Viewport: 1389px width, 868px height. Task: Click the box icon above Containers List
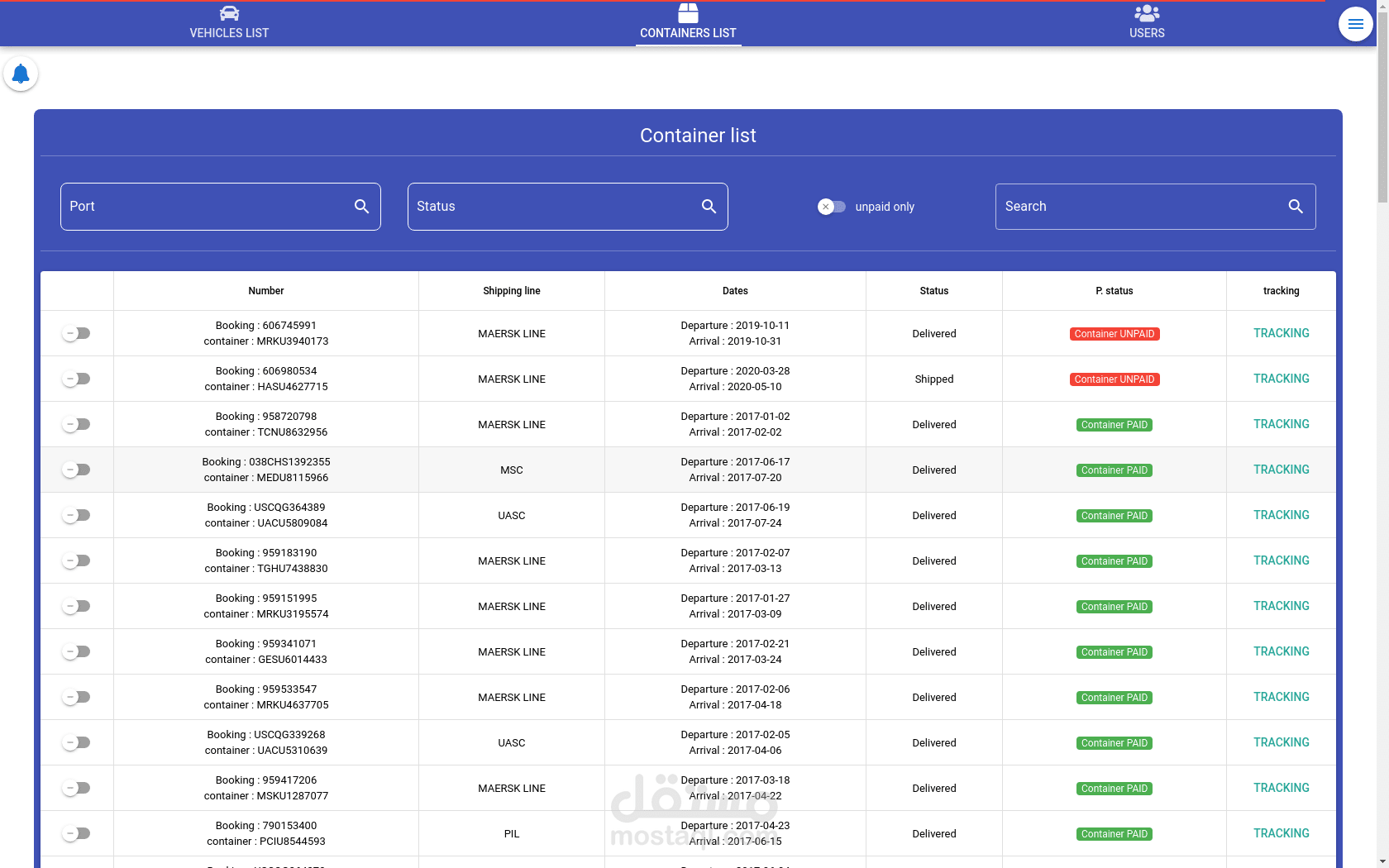tap(688, 13)
